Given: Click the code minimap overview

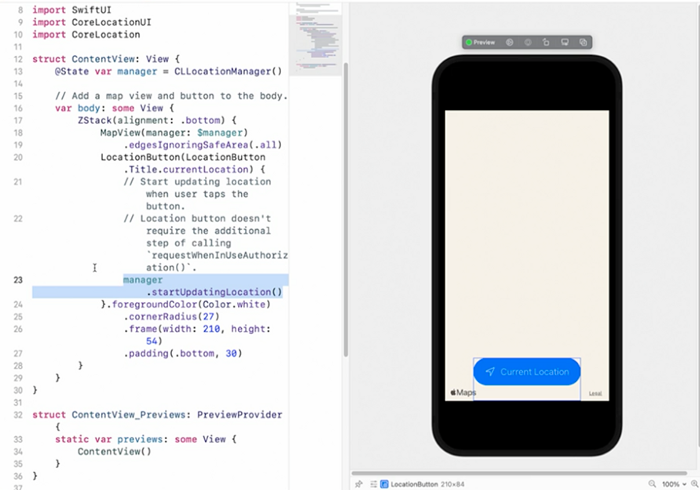Looking at the screenshot, I should (x=320, y=40).
